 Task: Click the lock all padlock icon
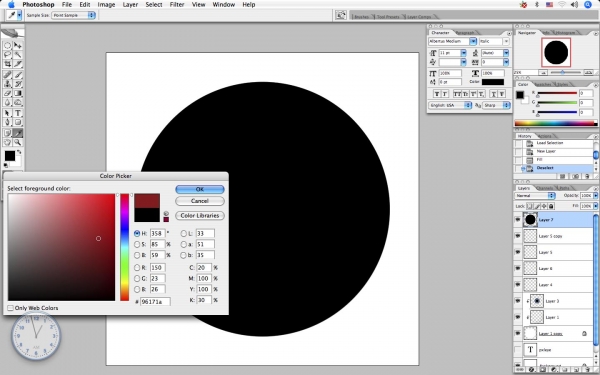(551, 206)
